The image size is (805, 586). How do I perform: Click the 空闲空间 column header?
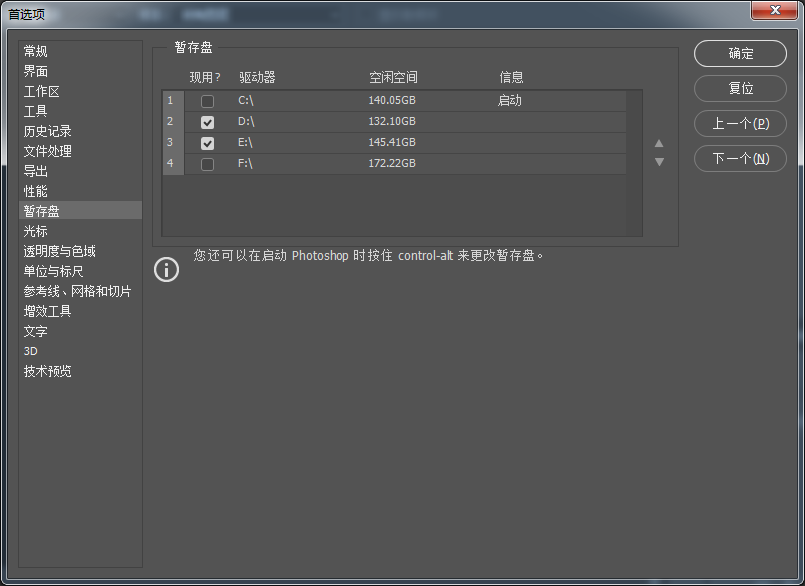(x=393, y=78)
